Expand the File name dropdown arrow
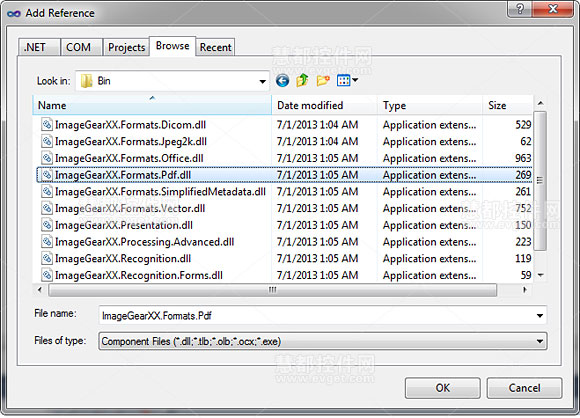 coord(540,316)
